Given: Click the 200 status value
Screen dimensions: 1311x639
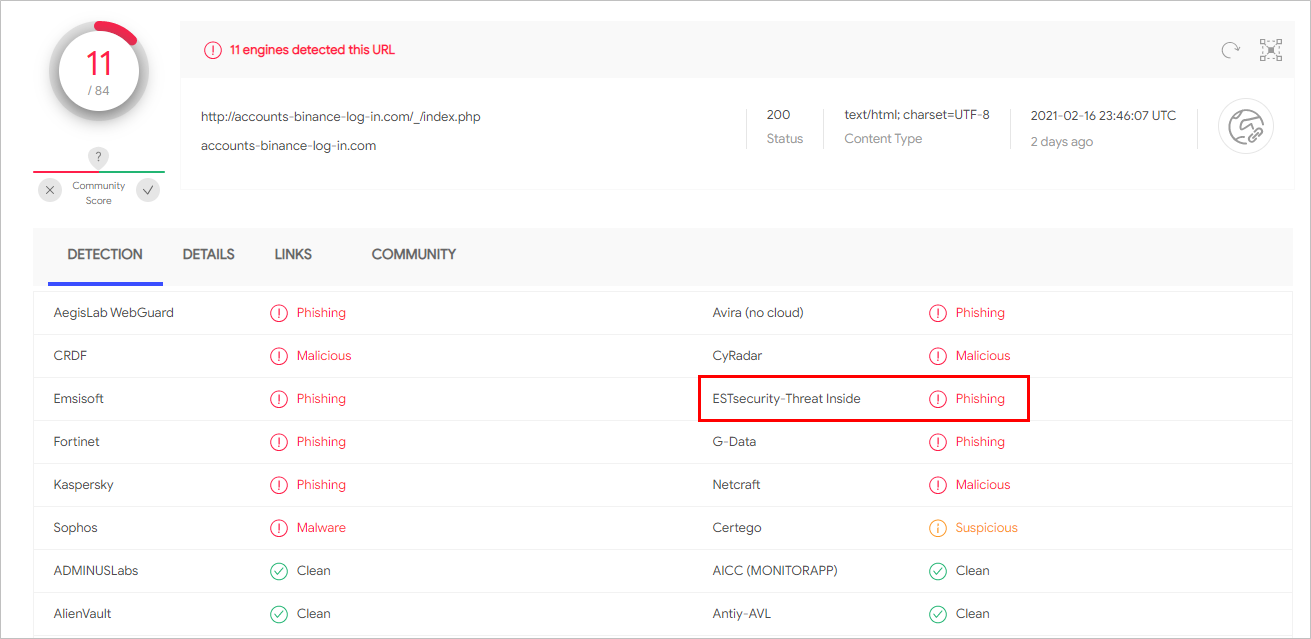Looking at the screenshot, I should pyautogui.click(x=778, y=115).
